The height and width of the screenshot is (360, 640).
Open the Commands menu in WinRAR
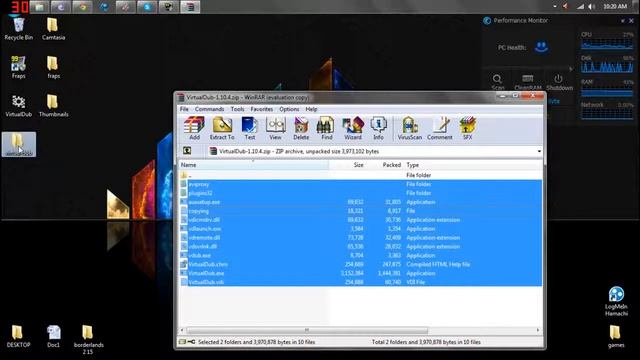click(x=209, y=109)
